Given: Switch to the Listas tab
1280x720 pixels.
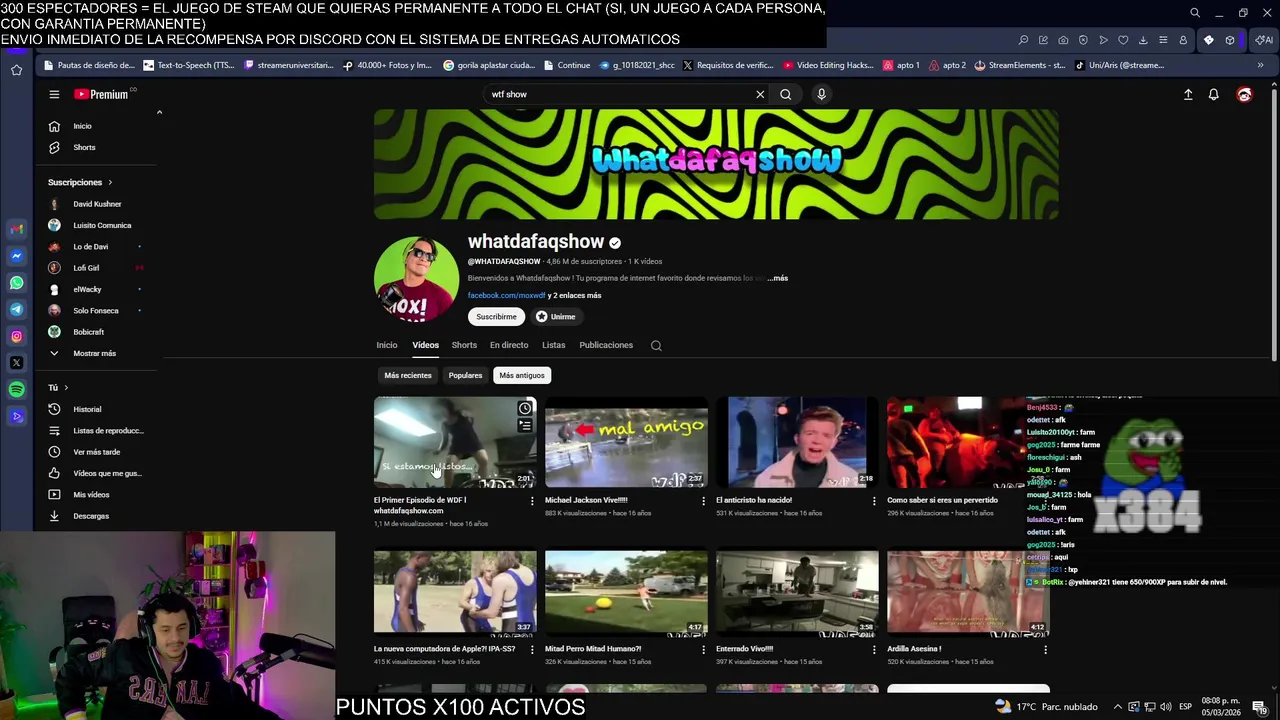Looking at the screenshot, I should tap(554, 345).
